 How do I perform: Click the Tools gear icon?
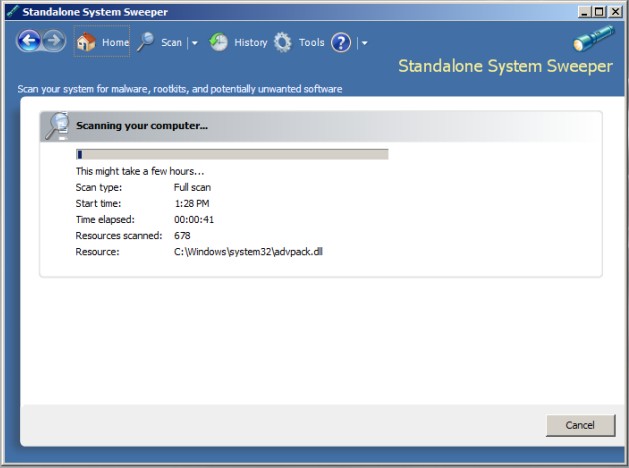pos(283,42)
